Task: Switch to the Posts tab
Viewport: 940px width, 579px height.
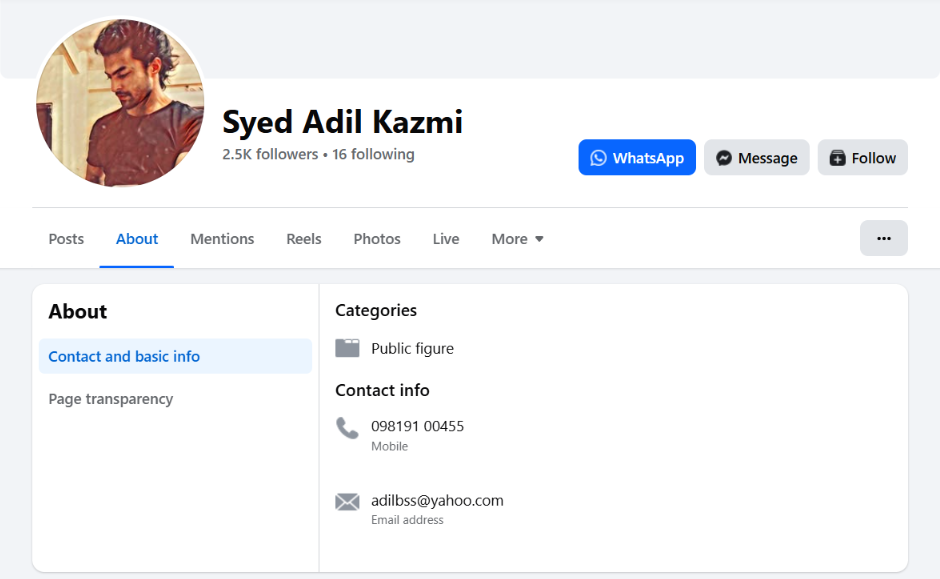Action: pyautogui.click(x=66, y=239)
